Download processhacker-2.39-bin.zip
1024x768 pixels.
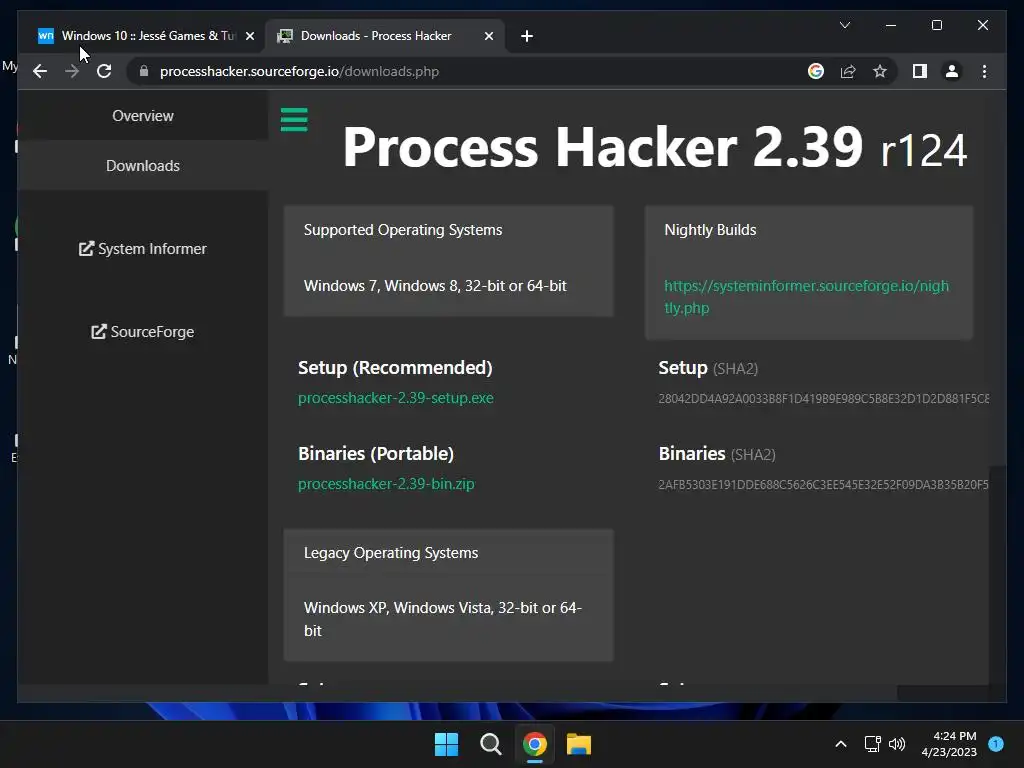point(387,484)
